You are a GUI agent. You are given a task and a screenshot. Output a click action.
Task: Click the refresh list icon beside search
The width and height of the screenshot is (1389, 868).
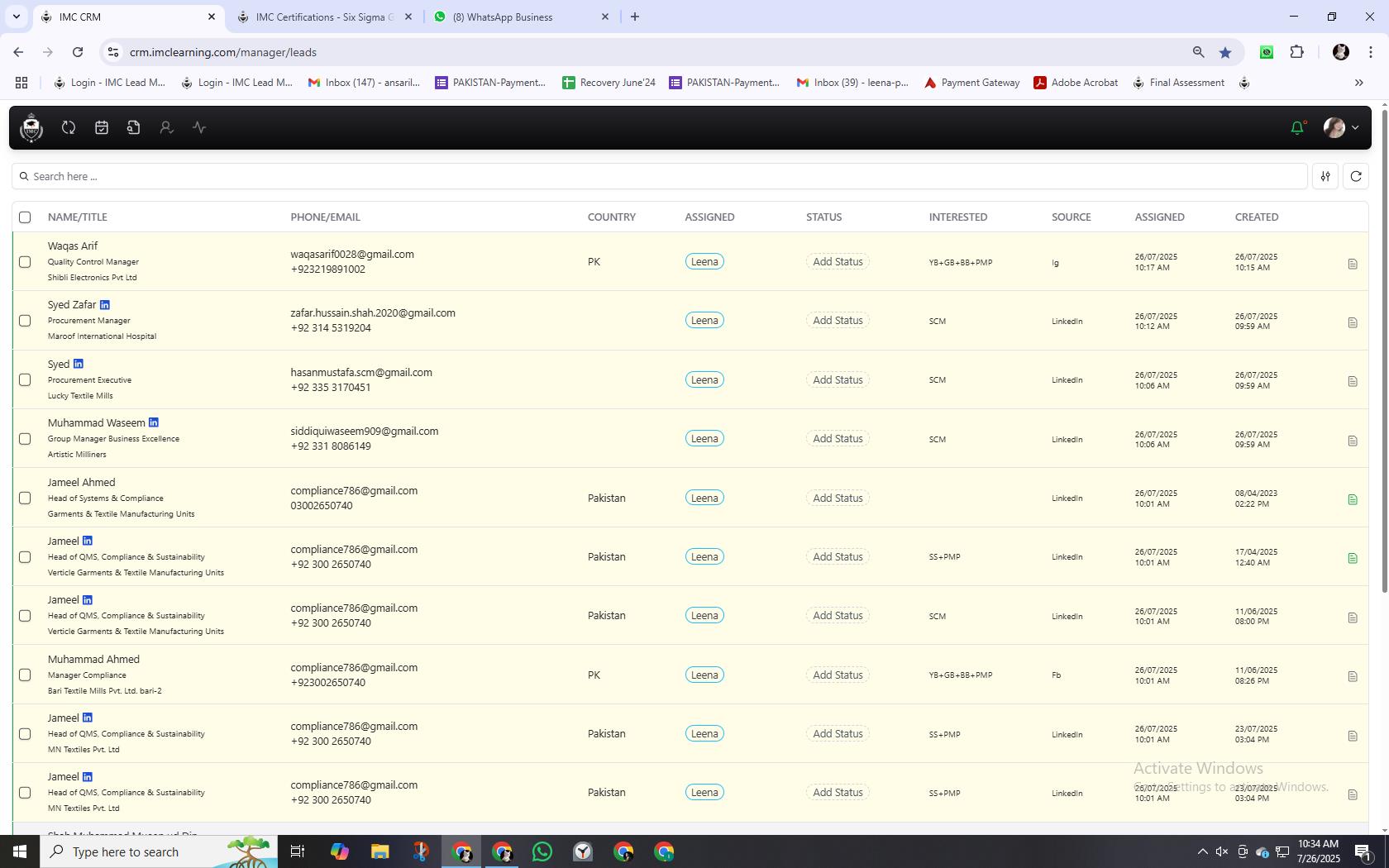(x=1356, y=176)
